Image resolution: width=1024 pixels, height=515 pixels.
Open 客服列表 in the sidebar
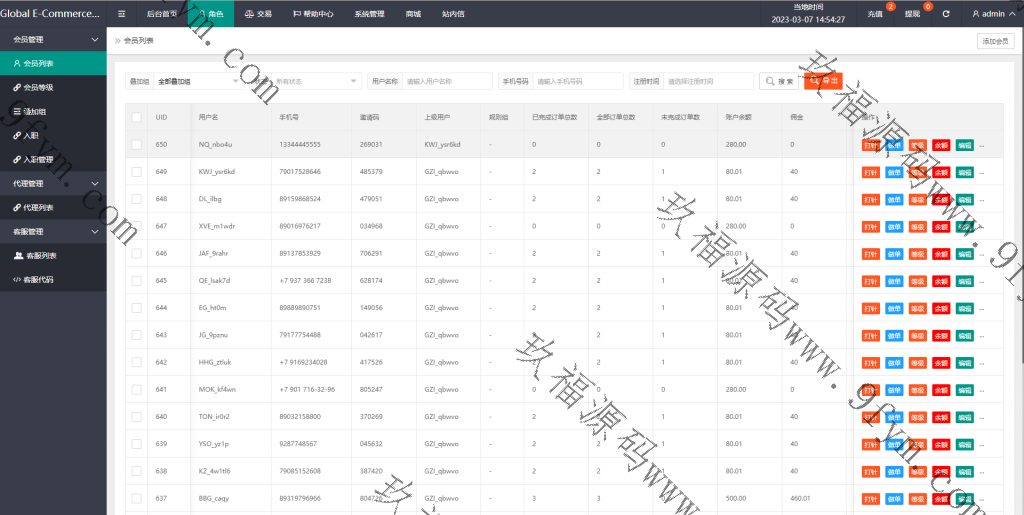tap(40, 255)
